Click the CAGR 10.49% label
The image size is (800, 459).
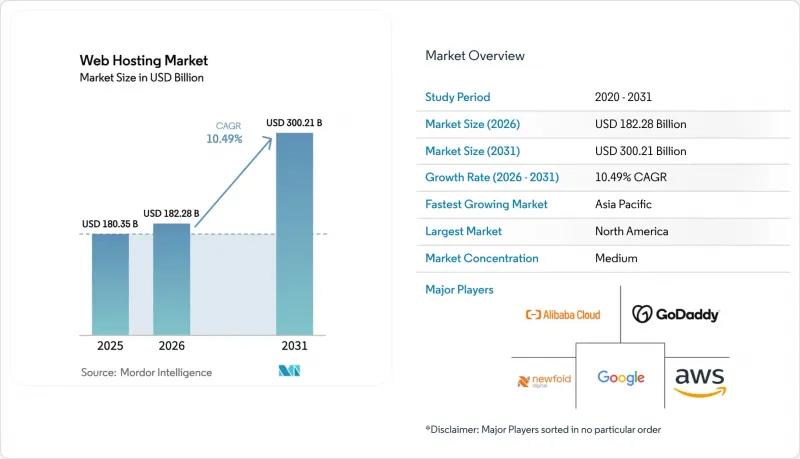(224, 133)
